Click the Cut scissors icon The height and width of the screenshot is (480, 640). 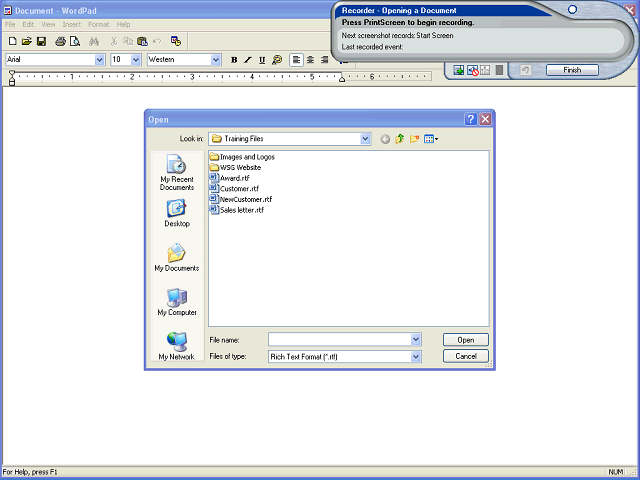click(114, 41)
